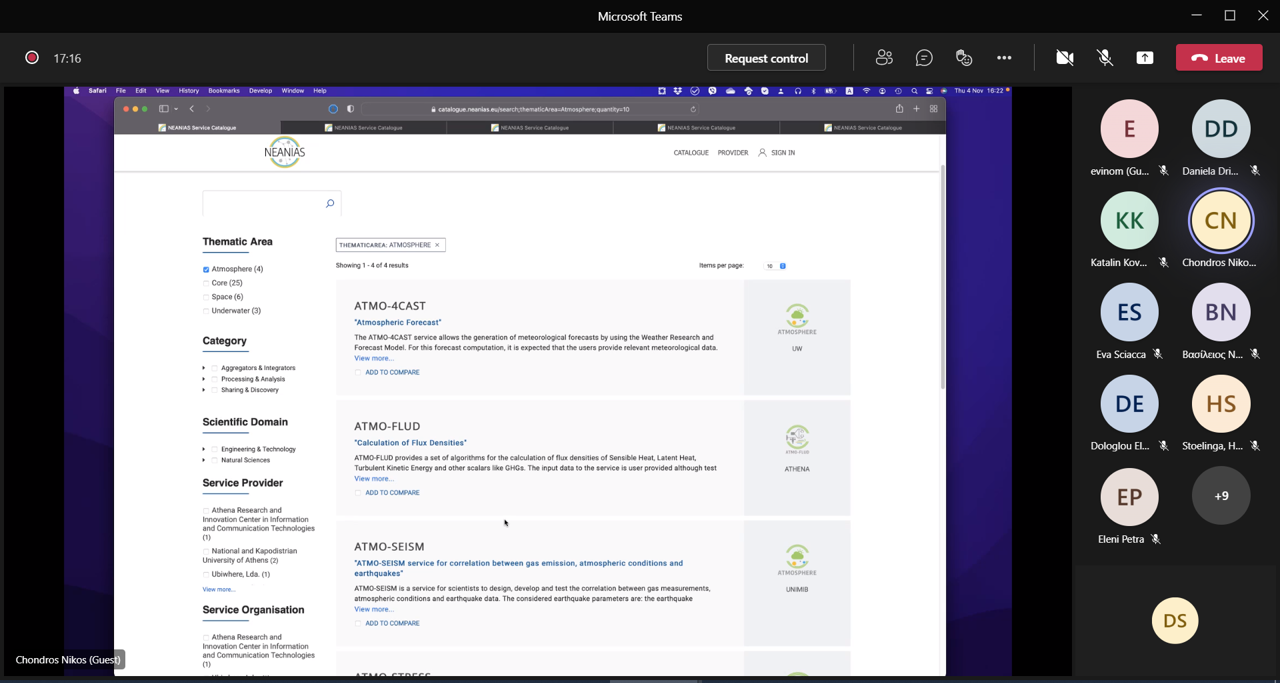The image size is (1280, 683).
Task: Click the search magnifier in NEANIAS catalogue
Action: coord(330,204)
